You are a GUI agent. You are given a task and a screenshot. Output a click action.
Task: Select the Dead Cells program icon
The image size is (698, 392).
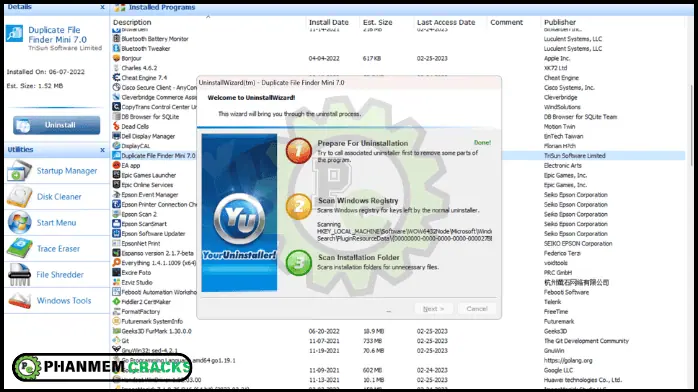point(116,126)
